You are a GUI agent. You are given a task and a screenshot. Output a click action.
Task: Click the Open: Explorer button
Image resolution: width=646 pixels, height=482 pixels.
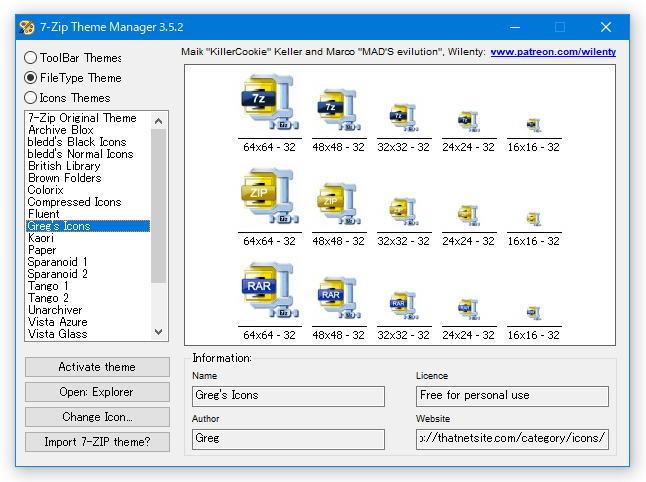(97, 392)
